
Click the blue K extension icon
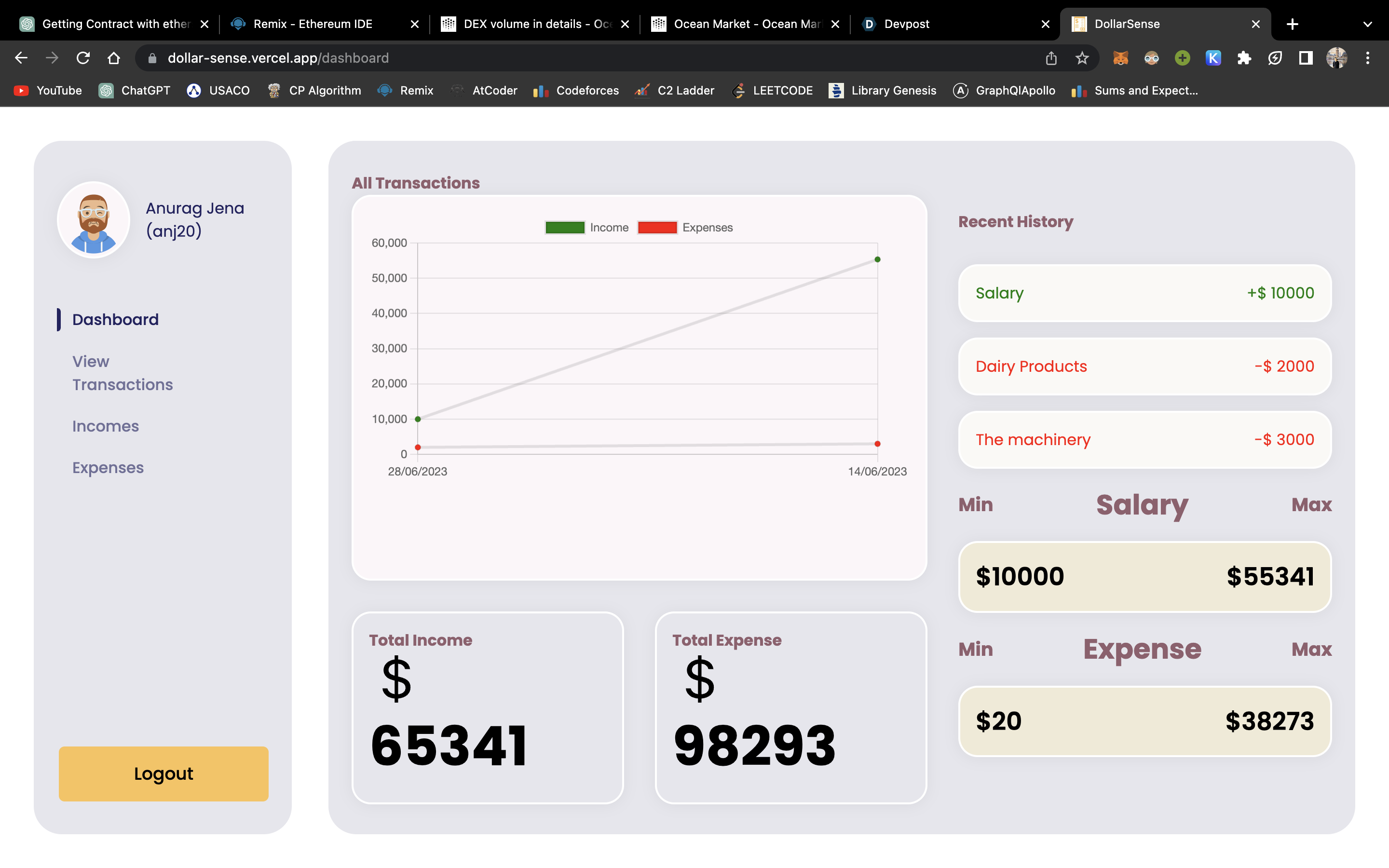pyautogui.click(x=1213, y=58)
